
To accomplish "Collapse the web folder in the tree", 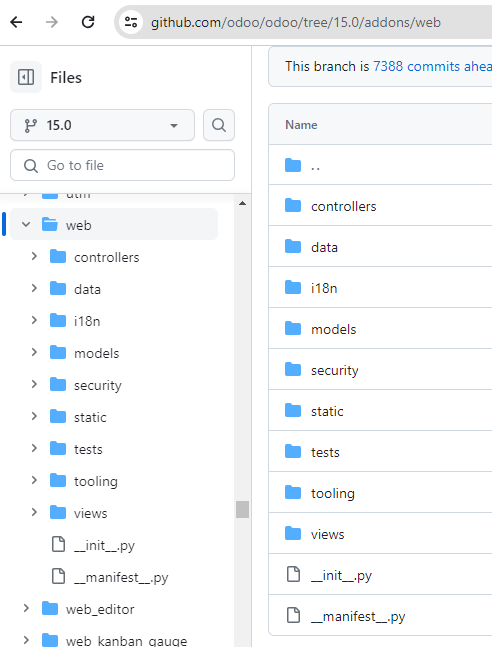I will tap(26, 224).
